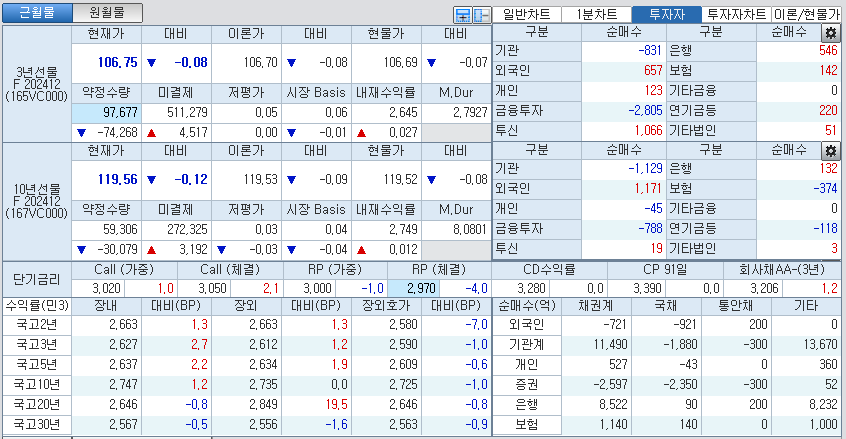
Task: Click open interest value 511,279
Action: [187, 113]
